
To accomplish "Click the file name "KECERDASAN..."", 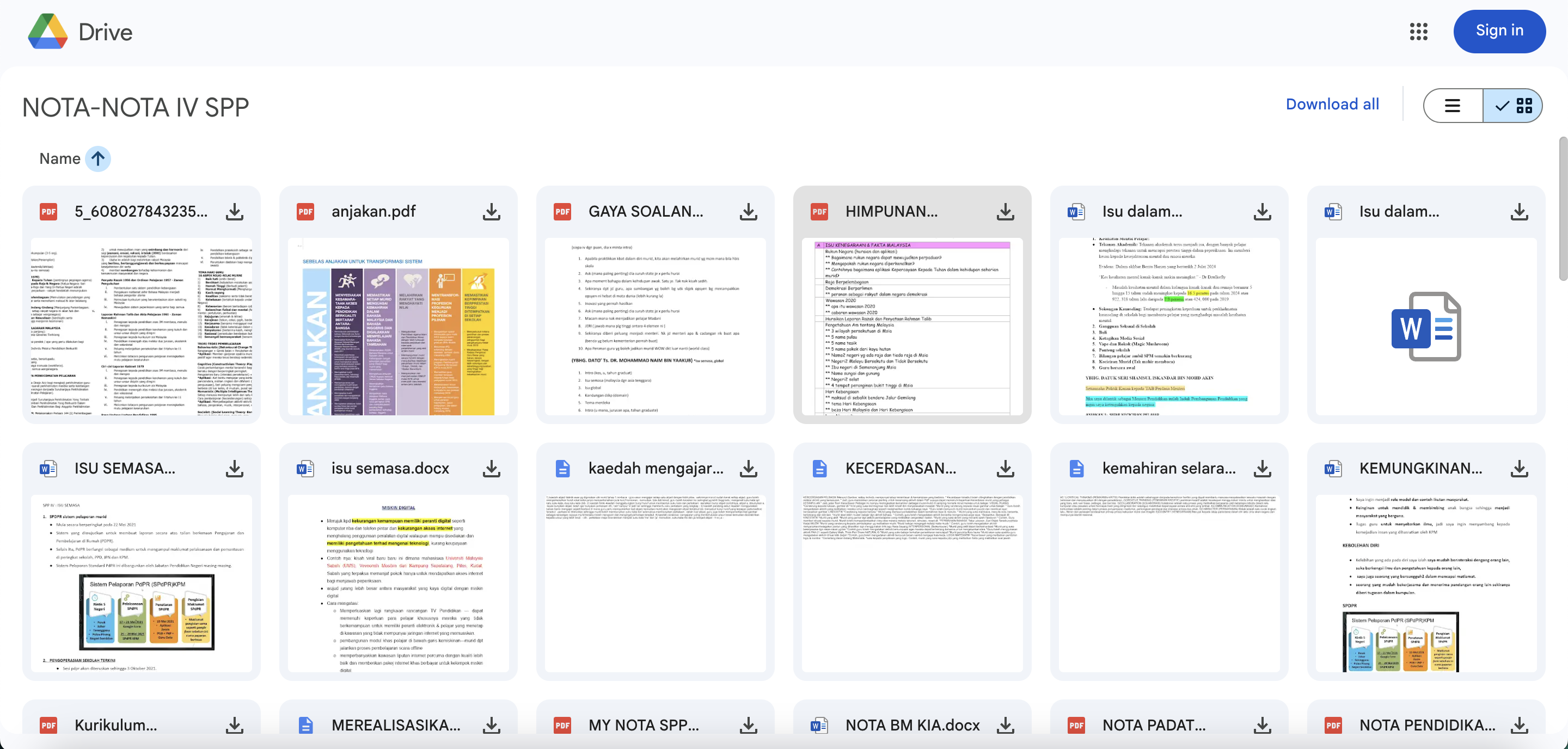I will 901,469.
